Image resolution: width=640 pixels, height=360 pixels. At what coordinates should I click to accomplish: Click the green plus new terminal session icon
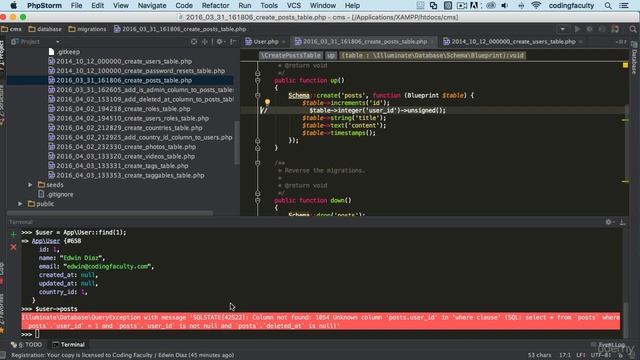tap(13, 235)
